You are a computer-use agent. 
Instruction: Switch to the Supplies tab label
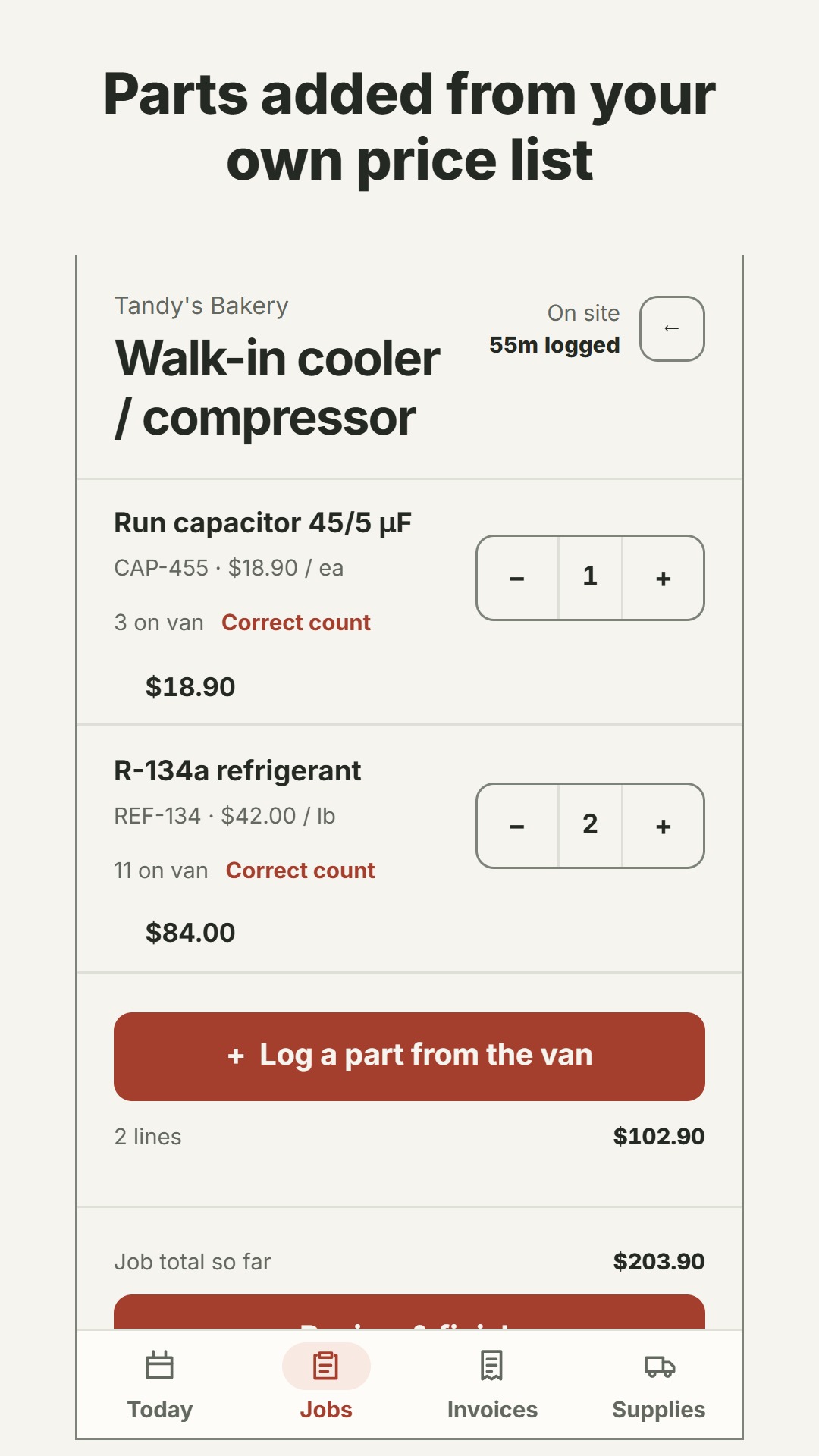click(x=659, y=1410)
